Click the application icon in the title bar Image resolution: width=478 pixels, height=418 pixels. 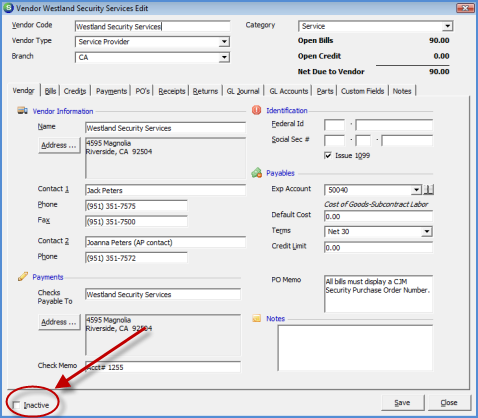pyautogui.click(x=8, y=8)
